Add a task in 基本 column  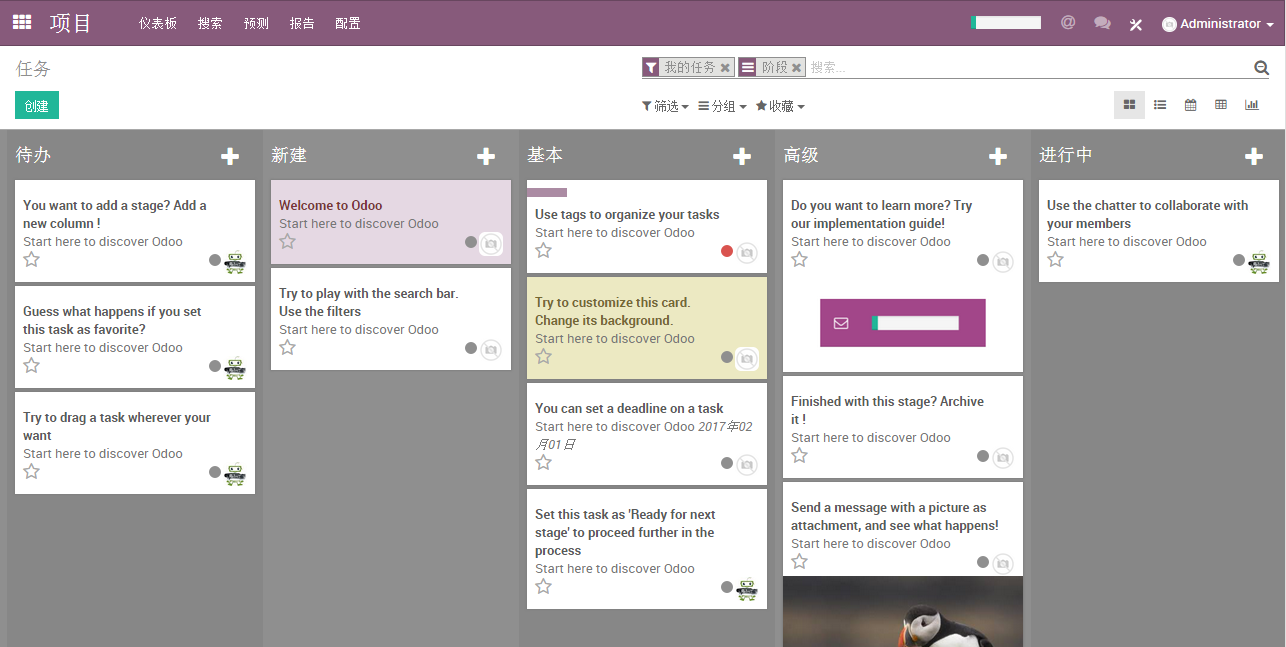coord(742,156)
